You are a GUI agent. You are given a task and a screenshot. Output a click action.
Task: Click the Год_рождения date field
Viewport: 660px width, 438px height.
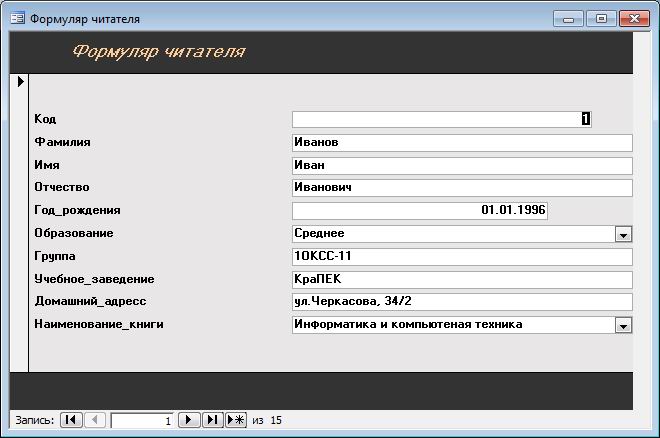point(420,210)
